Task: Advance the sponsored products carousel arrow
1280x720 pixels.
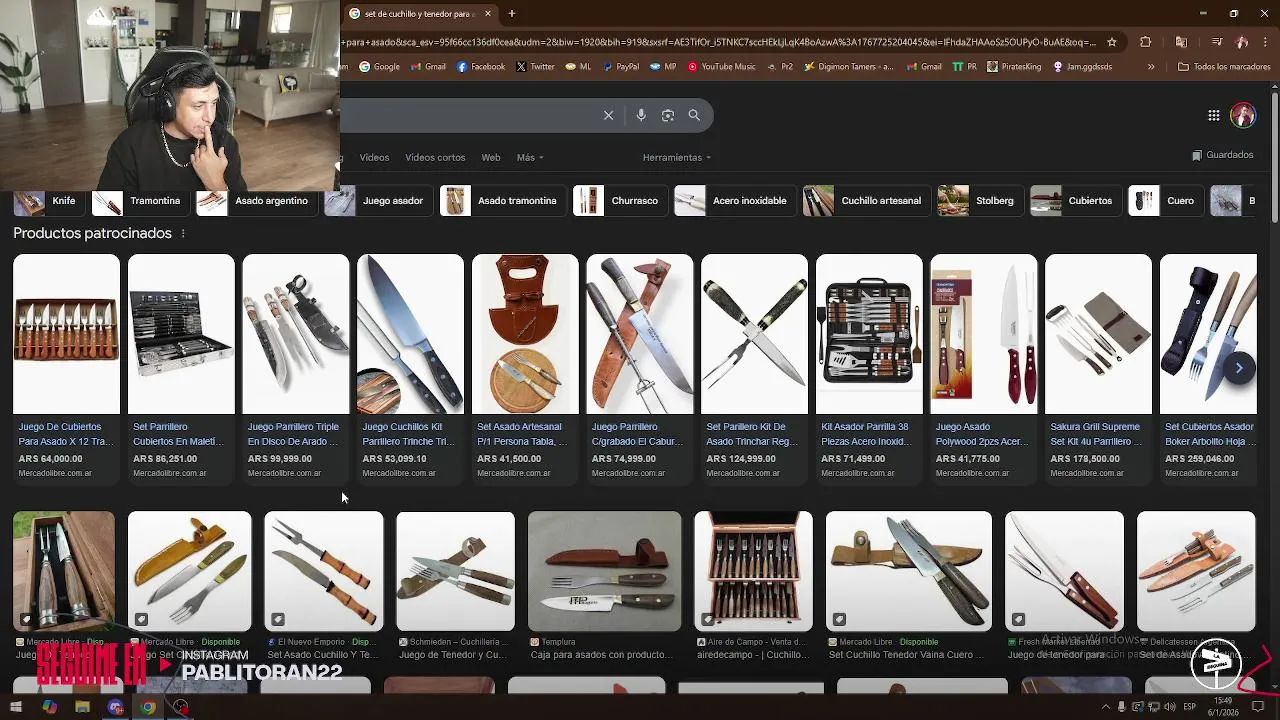Action: pyautogui.click(x=1239, y=368)
